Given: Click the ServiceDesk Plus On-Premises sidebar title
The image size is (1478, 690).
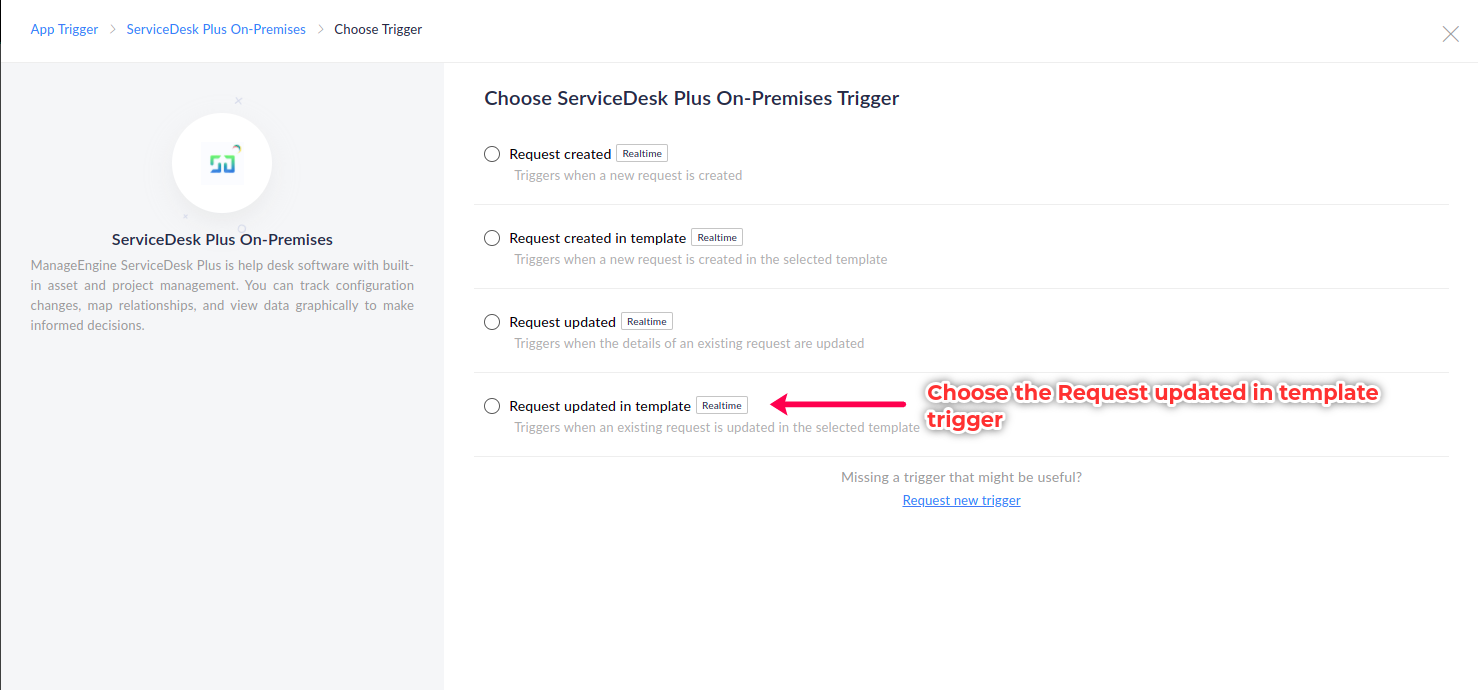Looking at the screenshot, I should pyautogui.click(x=222, y=240).
